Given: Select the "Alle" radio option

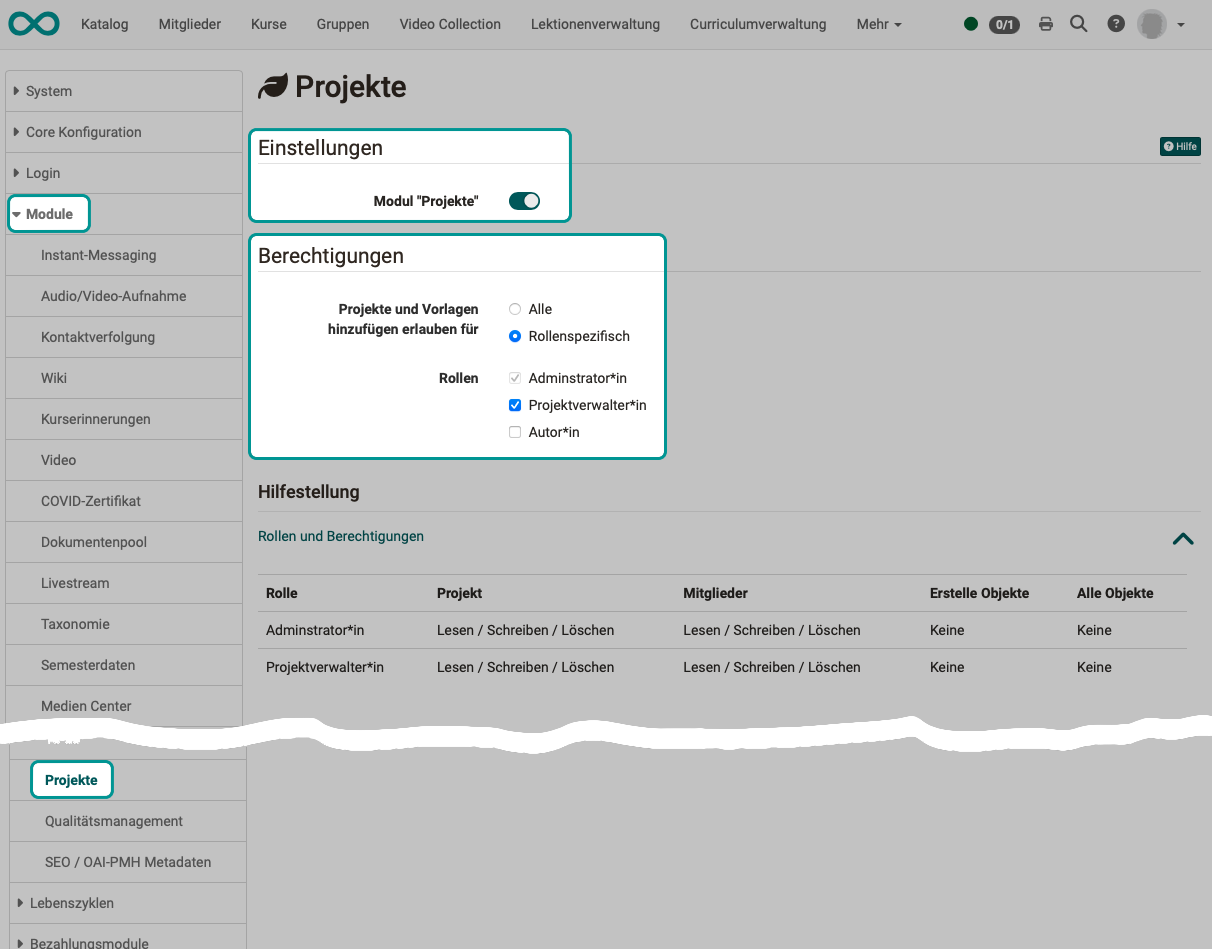Looking at the screenshot, I should [515, 309].
